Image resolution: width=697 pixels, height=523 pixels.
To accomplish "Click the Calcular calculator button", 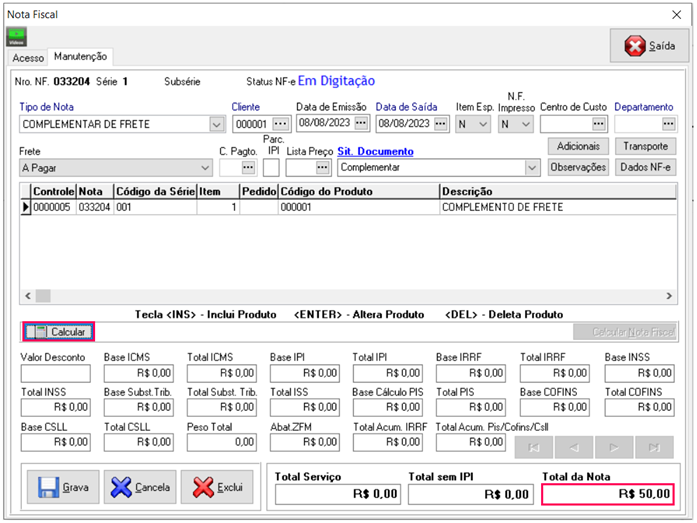I will click(x=59, y=331).
